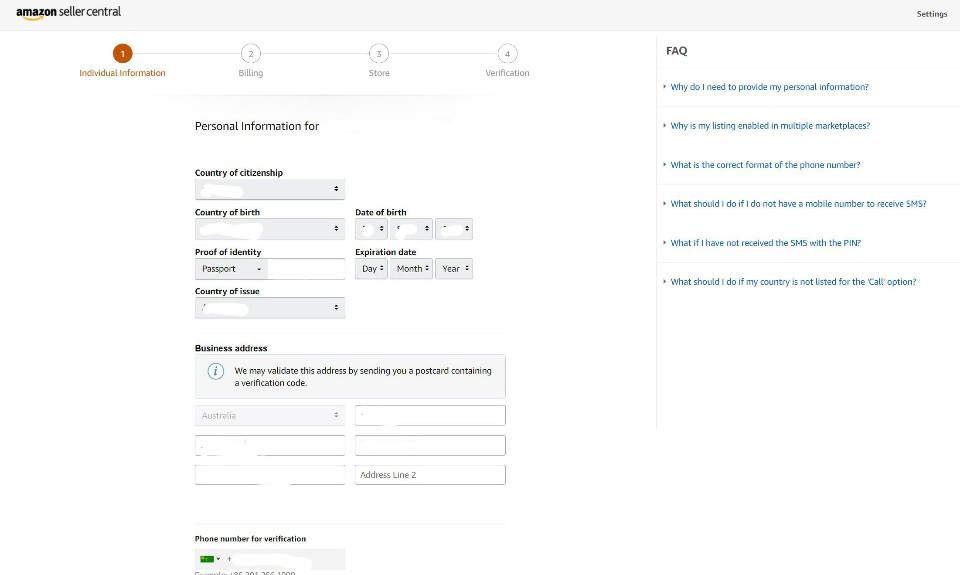
Task: Click the info icon in address notice
Action: (x=216, y=371)
